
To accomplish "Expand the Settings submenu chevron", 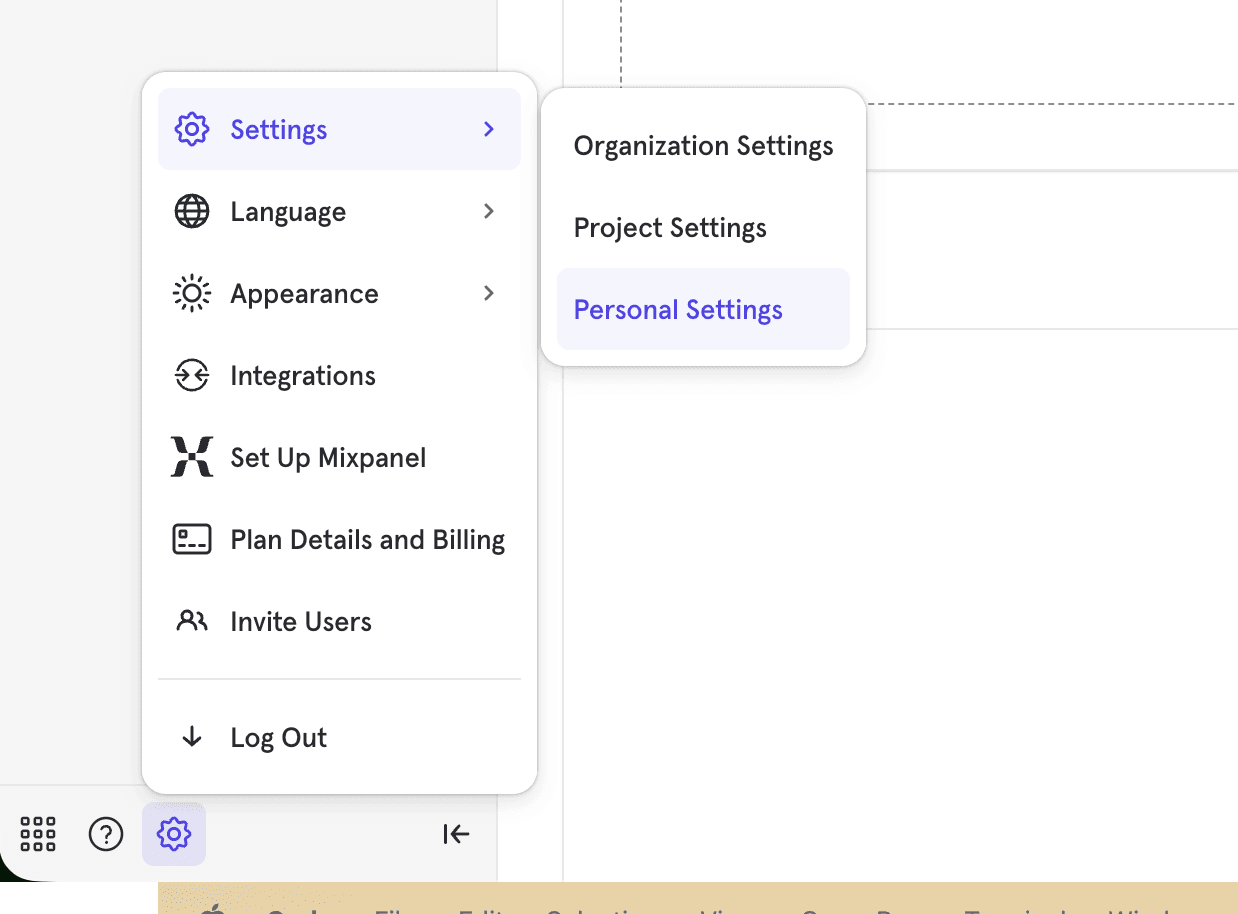I will (488, 129).
